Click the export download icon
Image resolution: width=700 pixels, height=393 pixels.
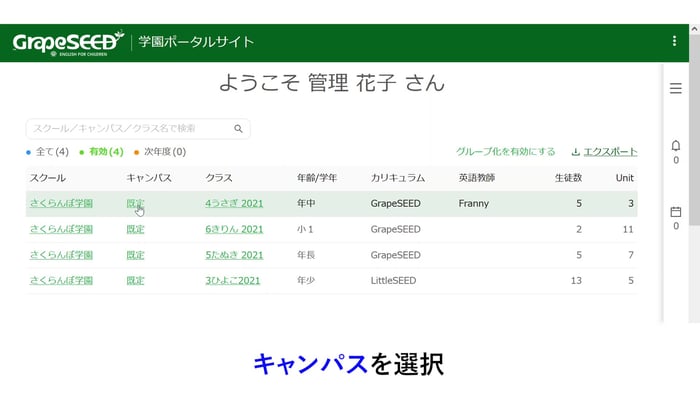point(575,152)
